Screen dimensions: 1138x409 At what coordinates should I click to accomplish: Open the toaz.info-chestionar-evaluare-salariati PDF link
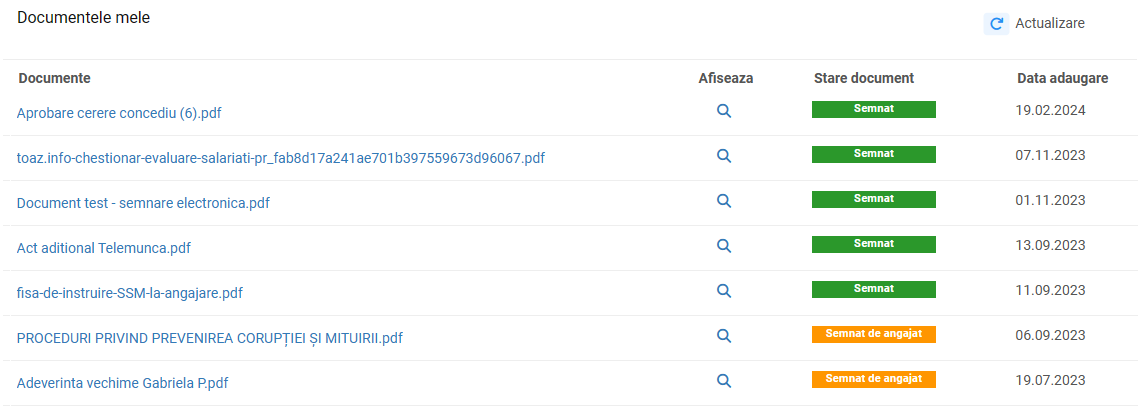(x=281, y=158)
